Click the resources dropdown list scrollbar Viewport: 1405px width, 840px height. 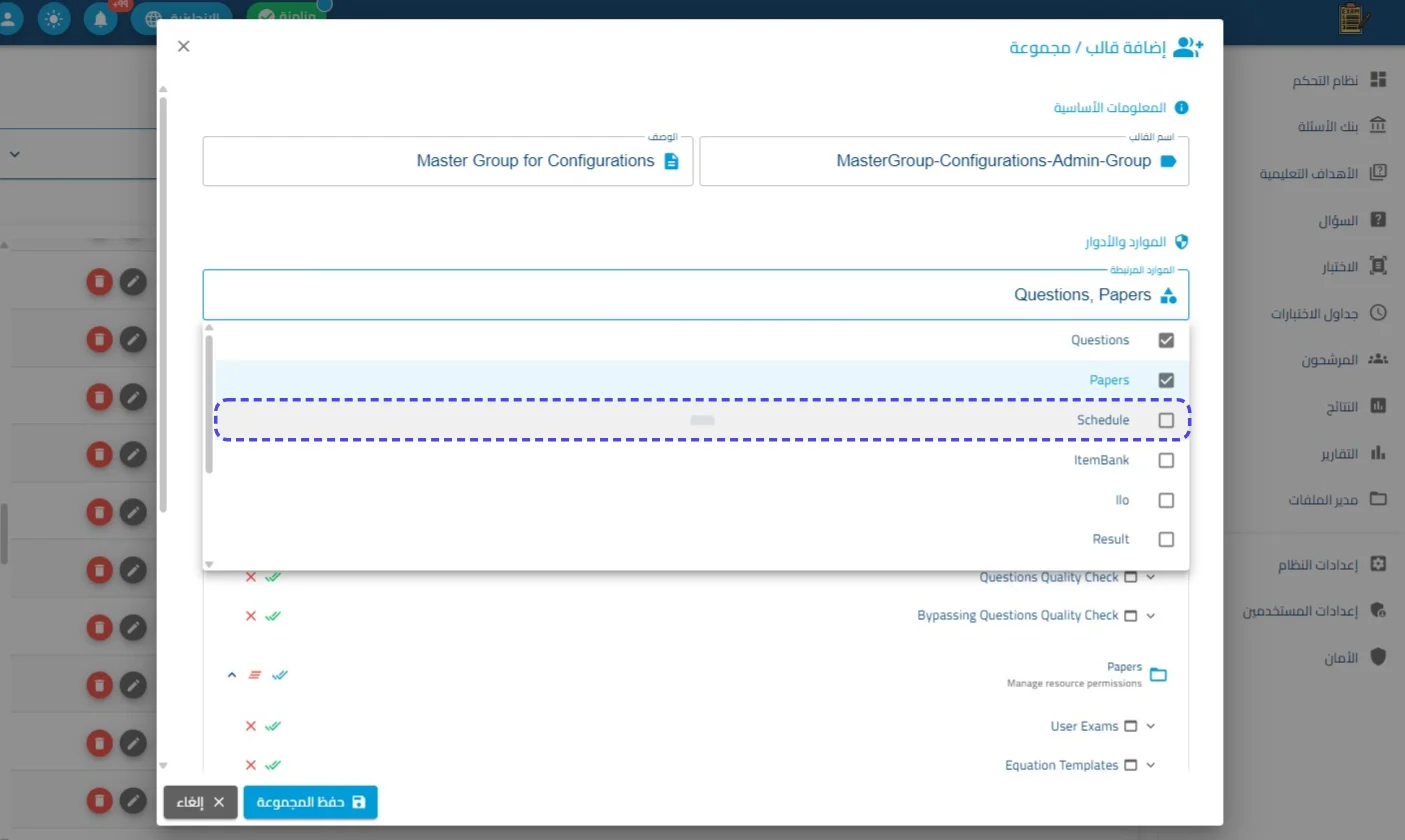[209, 404]
